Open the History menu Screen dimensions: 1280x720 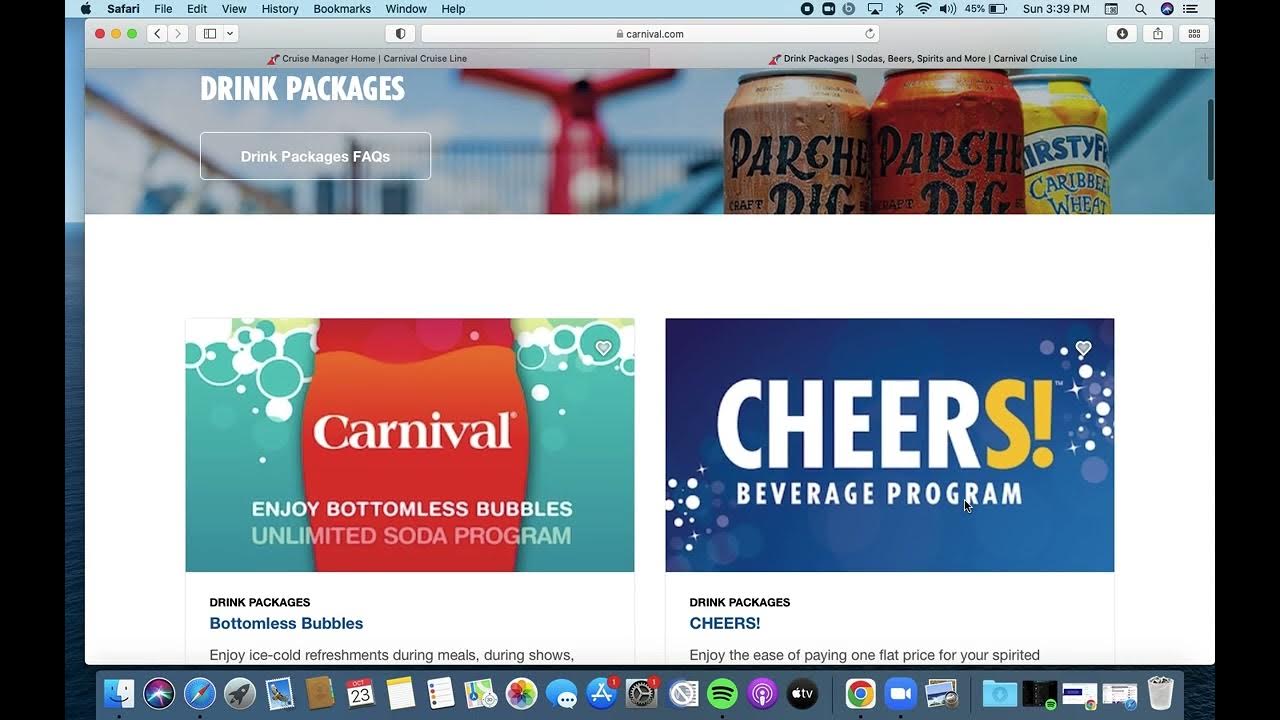(x=280, y=9)
